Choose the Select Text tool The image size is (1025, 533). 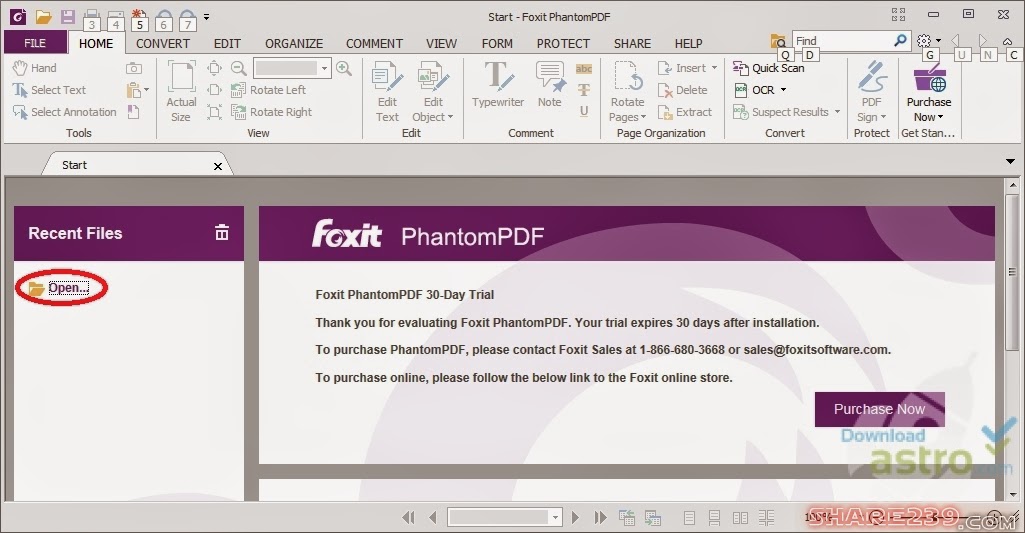50,90
